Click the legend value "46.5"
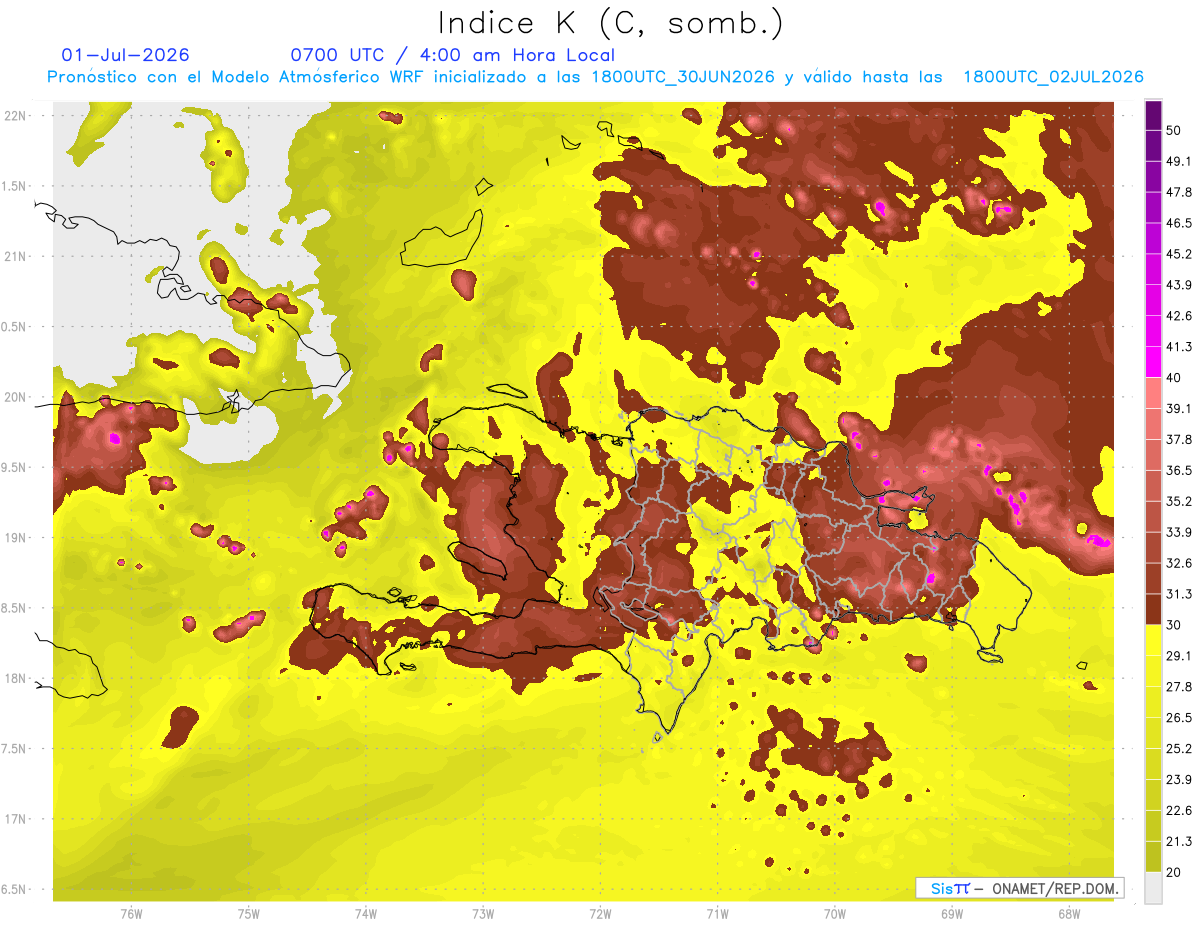 pos(1179,223)
